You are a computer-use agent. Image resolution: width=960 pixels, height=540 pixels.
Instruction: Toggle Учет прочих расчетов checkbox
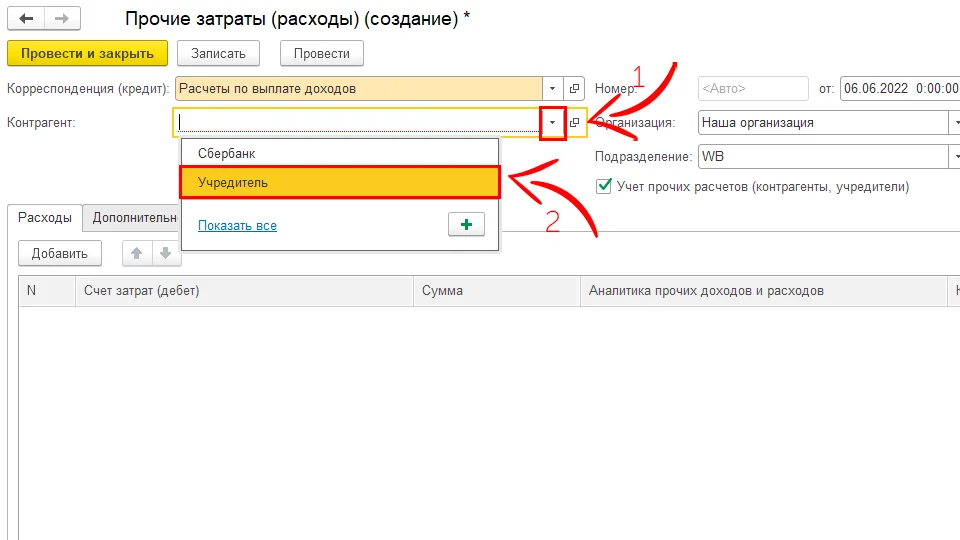point(603,186)
